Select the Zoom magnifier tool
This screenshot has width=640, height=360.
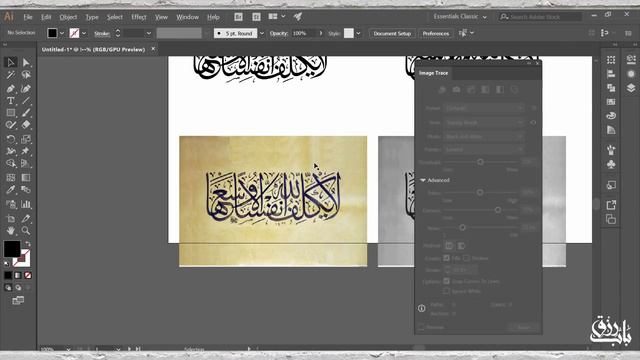coord(26,231)
